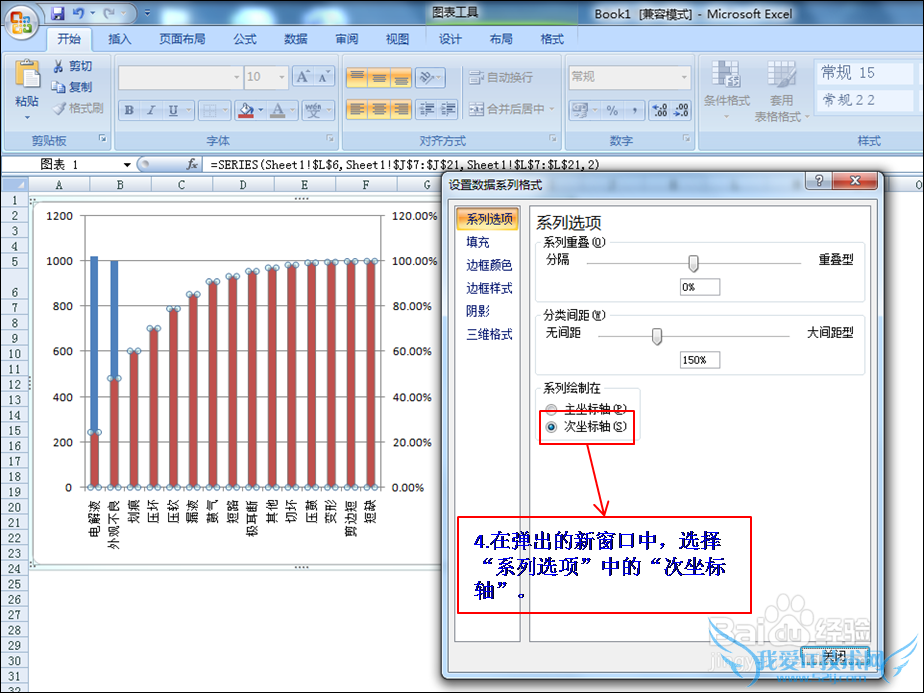Toggle the 合并后居中 merge and center button
Viewport: 924px width, 693px height.
(x=507, y=109)
